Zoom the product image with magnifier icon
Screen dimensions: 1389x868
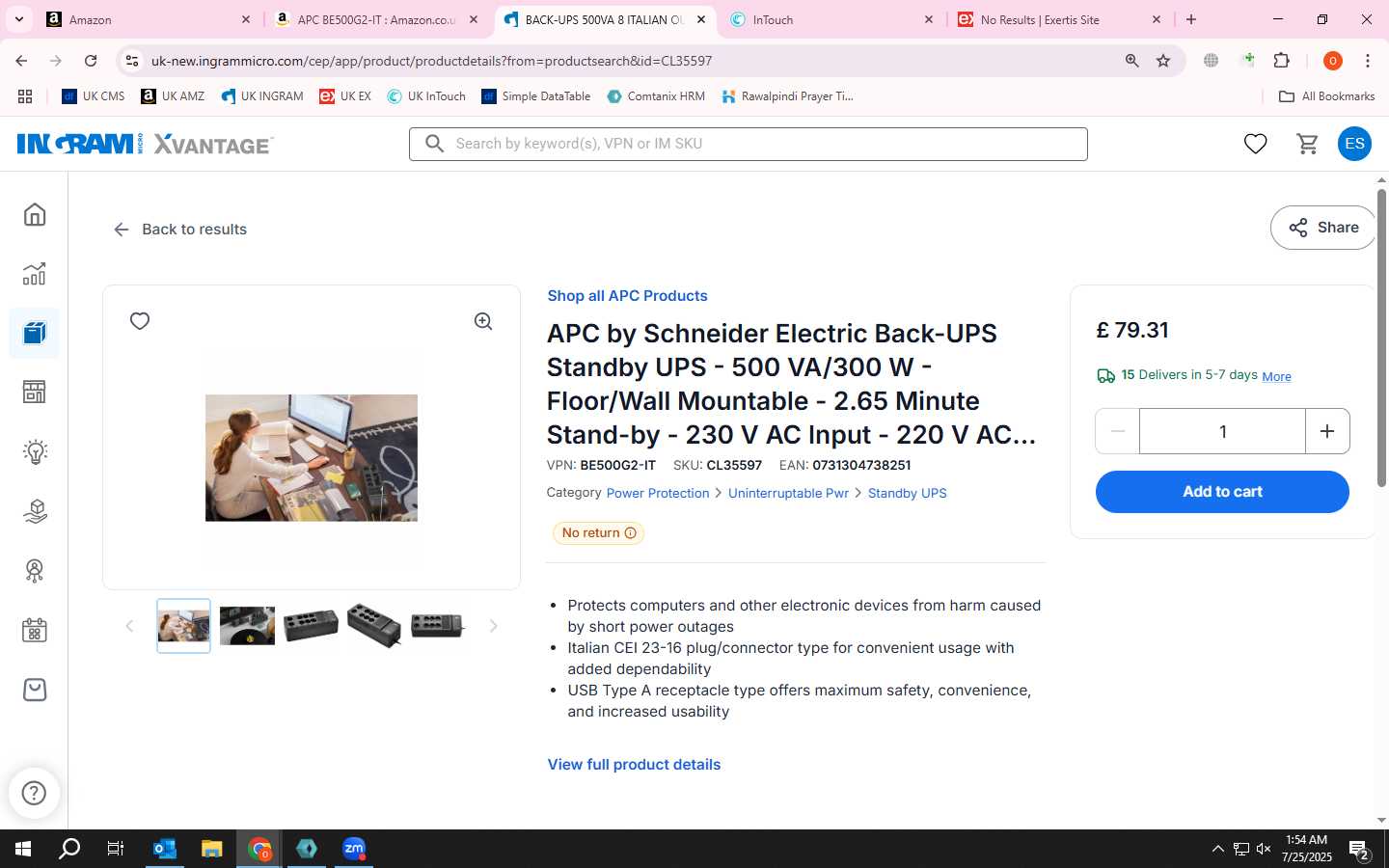(x=483, y=321)
